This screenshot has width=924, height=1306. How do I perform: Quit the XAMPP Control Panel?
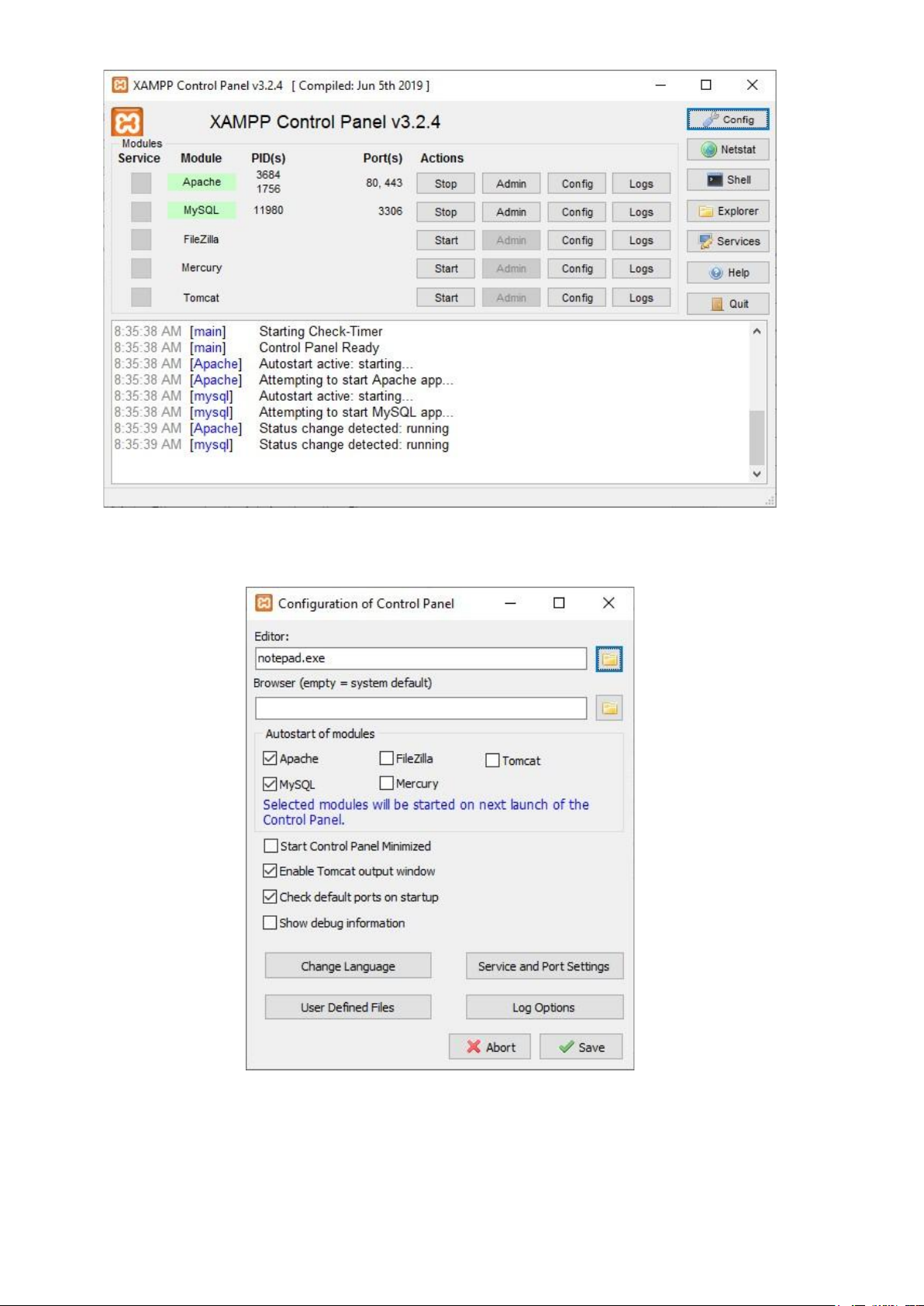pyautogui.click(x=727, y=304)
